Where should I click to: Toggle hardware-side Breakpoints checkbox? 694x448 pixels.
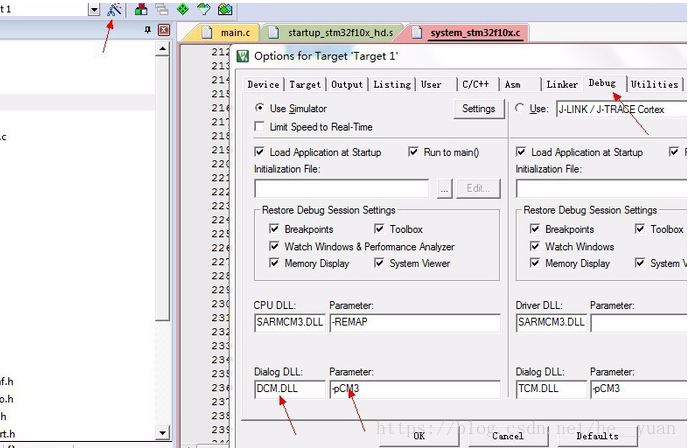pyautogui.click(x=535, y=228)
